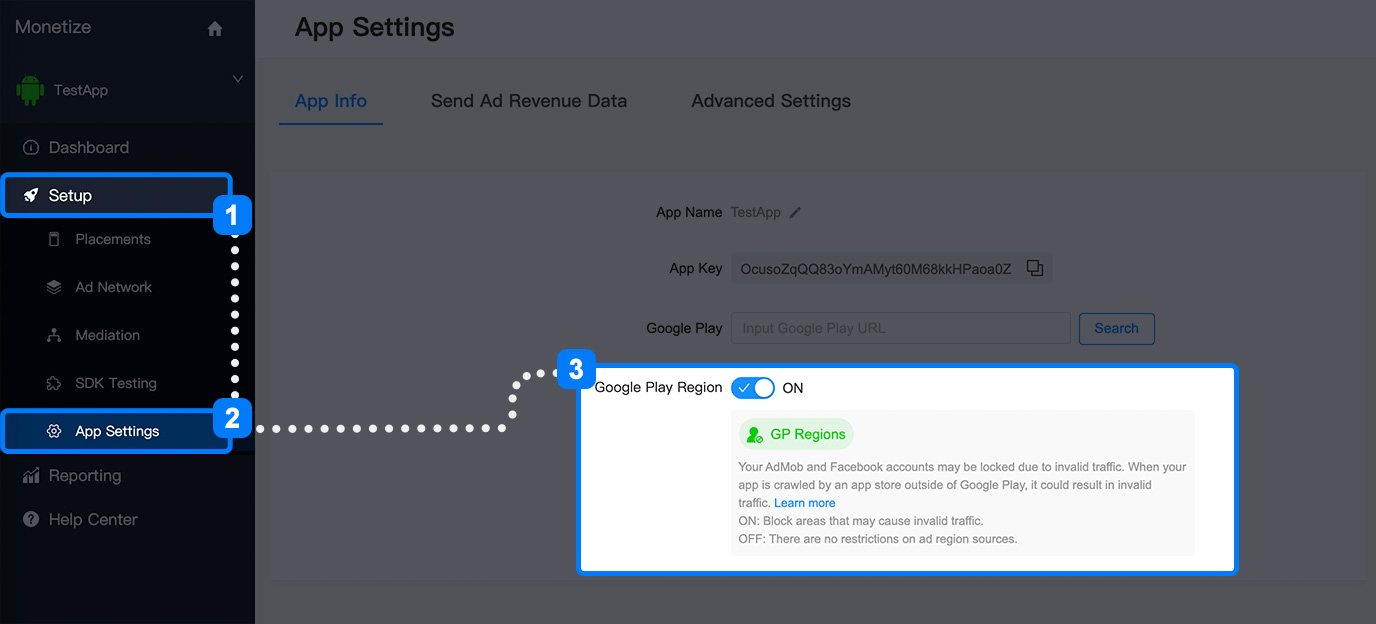Screen dimensions: 1376x624
Task: Copy the App Key with copy icon
Action: (x=1035, y=268)
